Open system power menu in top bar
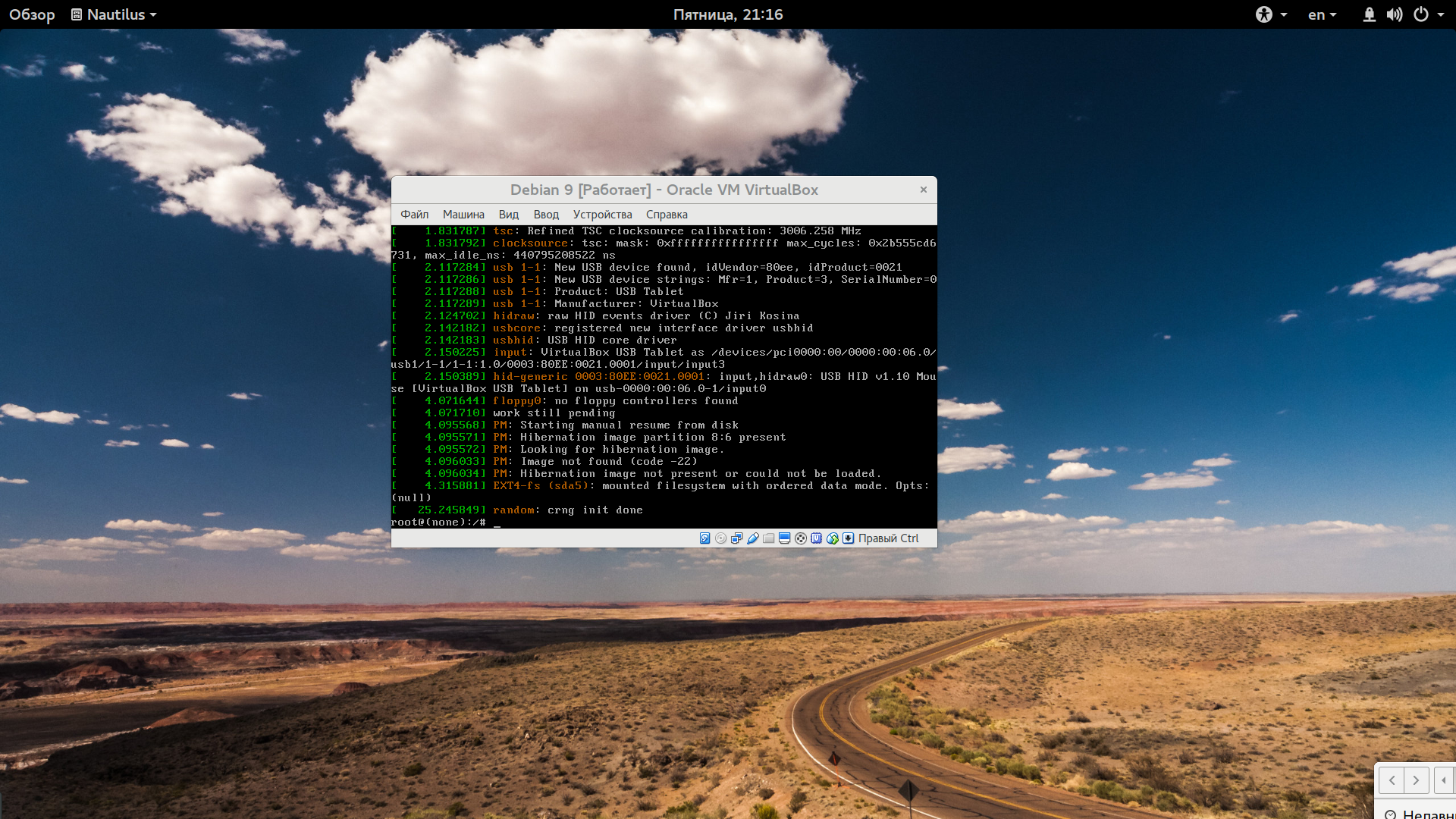The width and height of the screenshot is (1456, 819). [x=1428, y=14]
